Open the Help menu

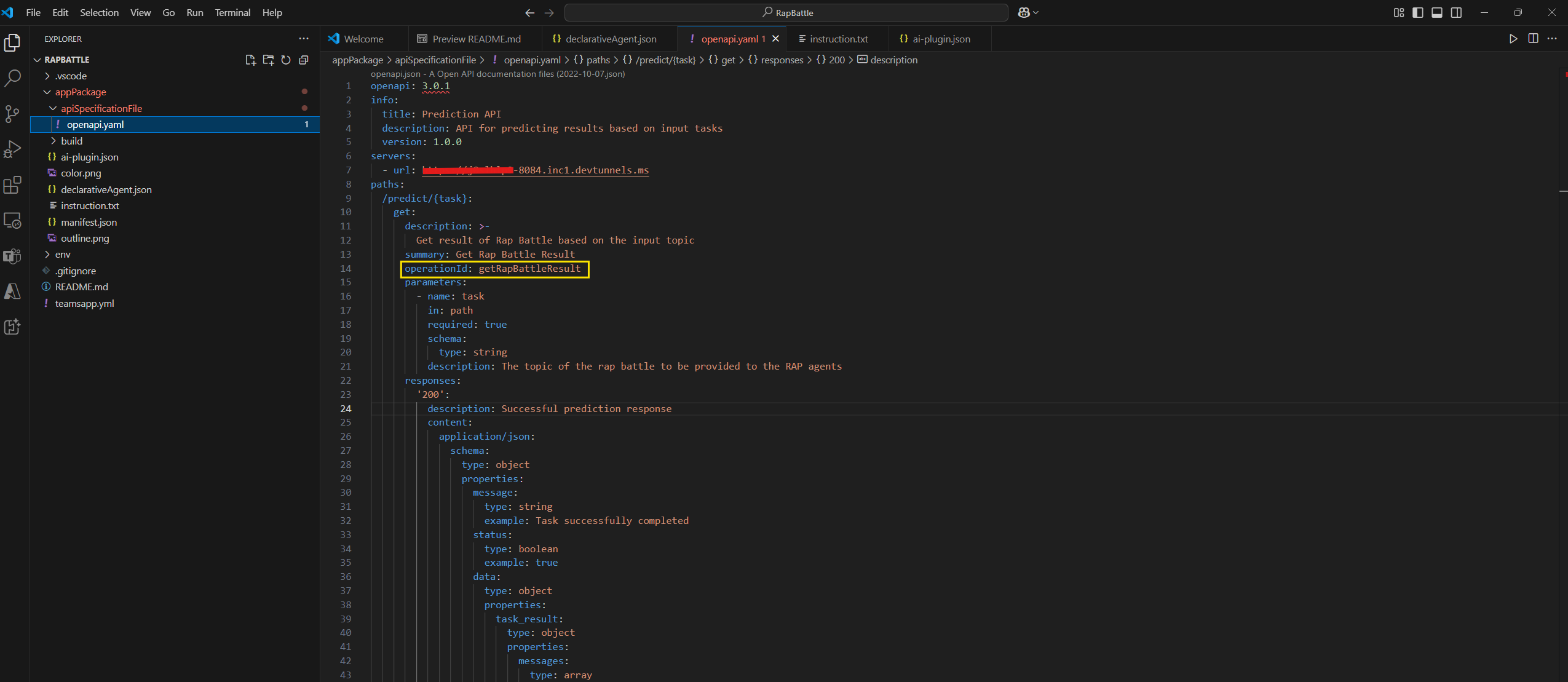click(x=272, y=12)
